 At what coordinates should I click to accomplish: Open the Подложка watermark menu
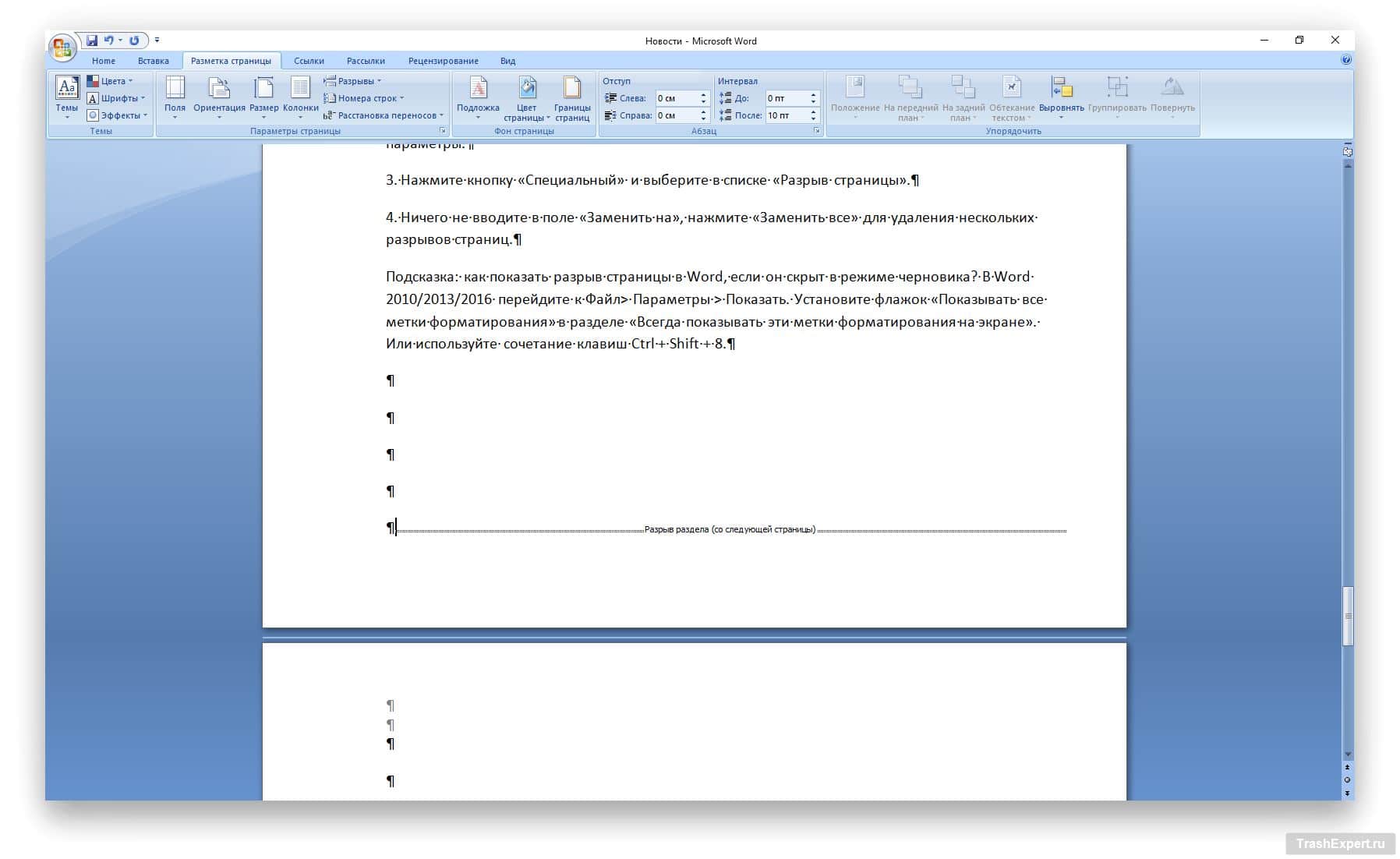(x=478, y=98)
